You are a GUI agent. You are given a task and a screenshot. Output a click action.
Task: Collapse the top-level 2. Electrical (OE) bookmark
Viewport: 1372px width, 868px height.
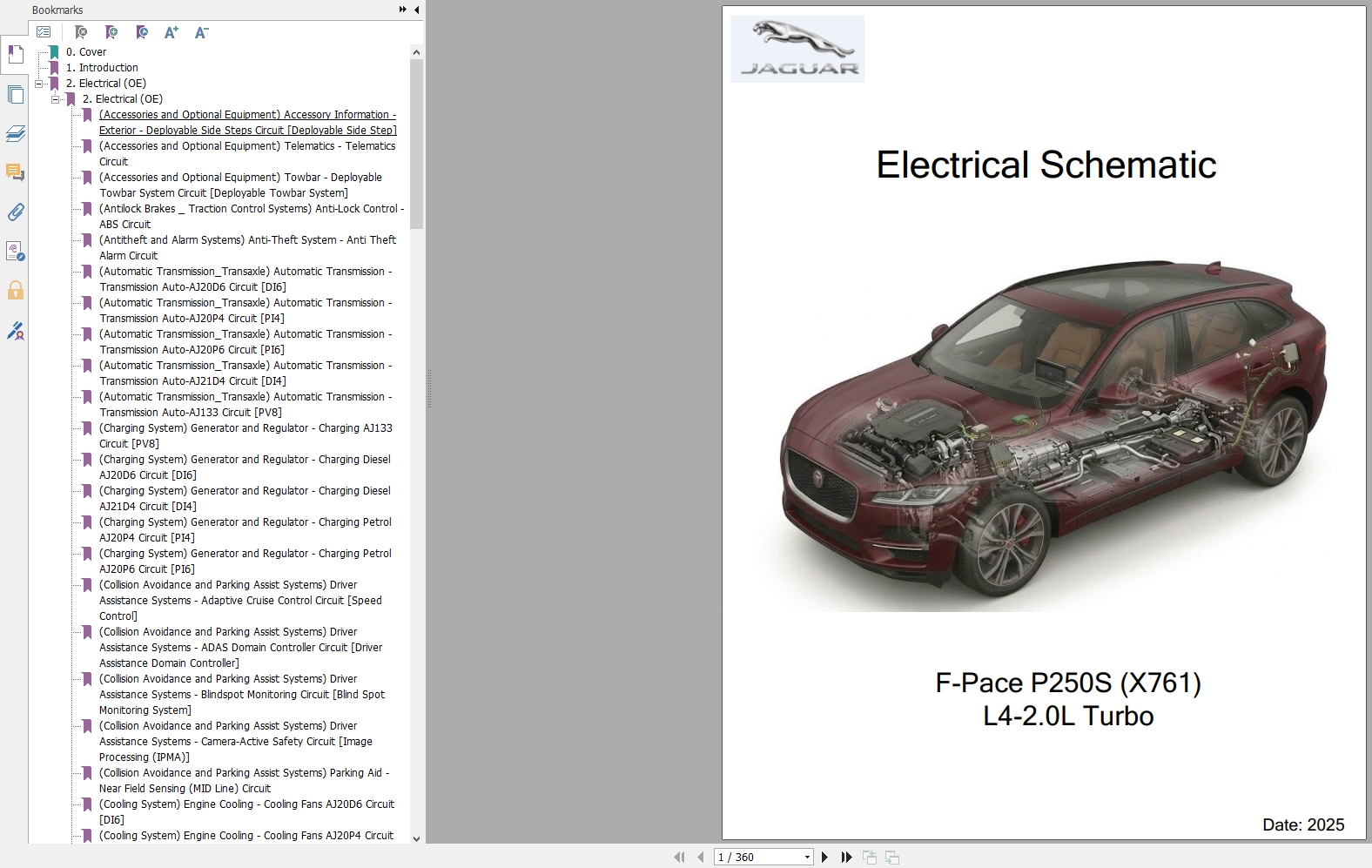pyautogui.click(x=39, y=84)
